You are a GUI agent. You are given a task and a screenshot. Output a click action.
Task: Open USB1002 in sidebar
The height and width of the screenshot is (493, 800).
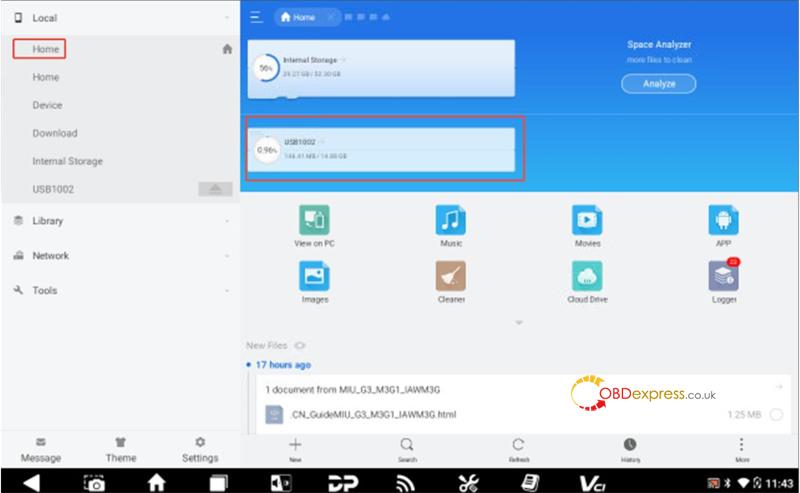click(53, 189)
